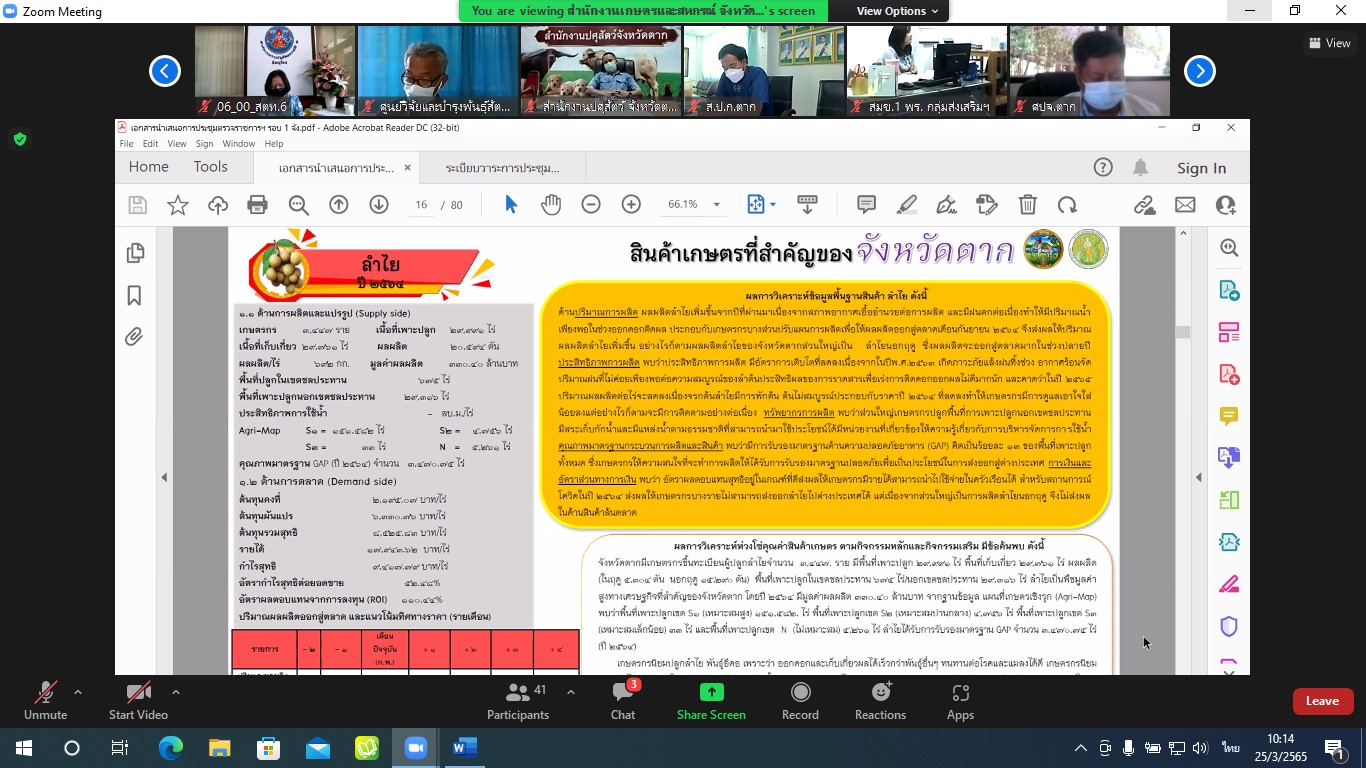This screenshot has width=1366, height=768.
Task: Open the View menu in Acrobat
Action: tap(177, 144)
